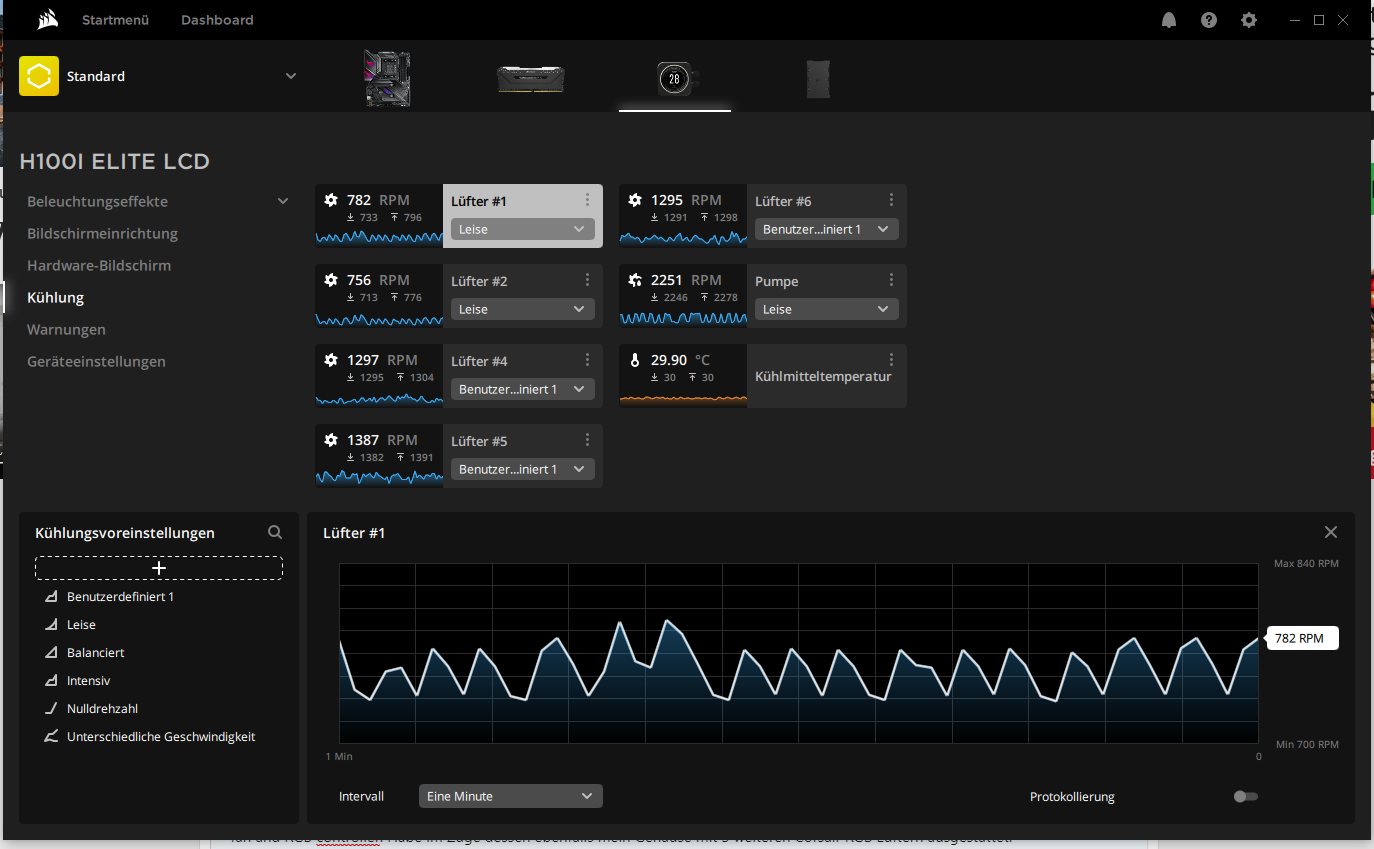Select Kühlung in sidebar
1374x849 pixels.
[55, 297]
